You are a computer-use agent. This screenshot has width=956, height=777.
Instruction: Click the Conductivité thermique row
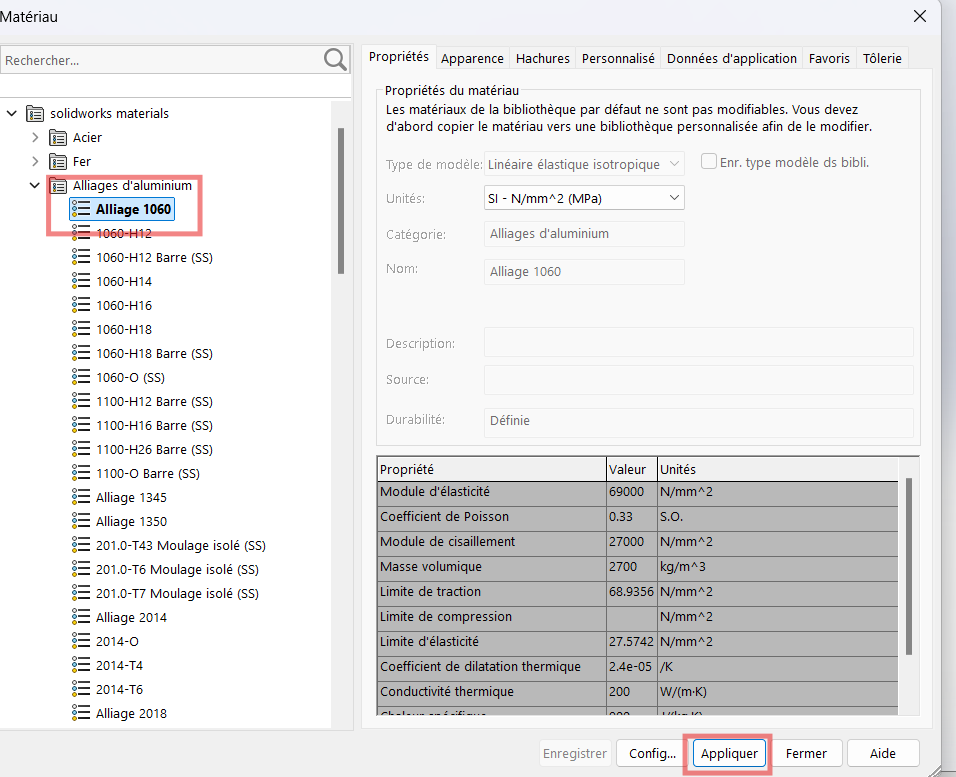[x=638, y=692]
